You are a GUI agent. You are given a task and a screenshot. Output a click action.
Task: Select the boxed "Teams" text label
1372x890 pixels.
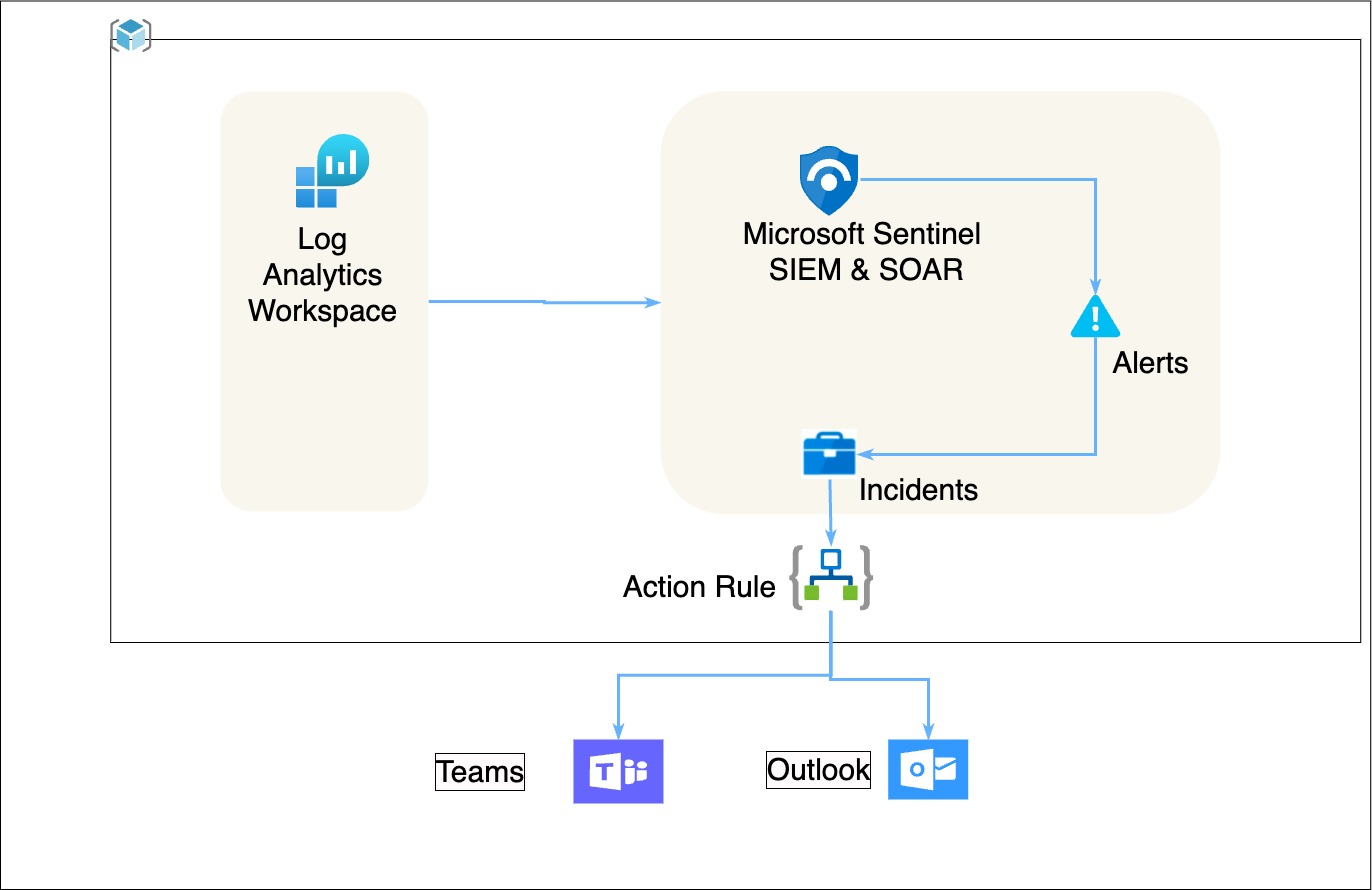click(x=480, y=772)
